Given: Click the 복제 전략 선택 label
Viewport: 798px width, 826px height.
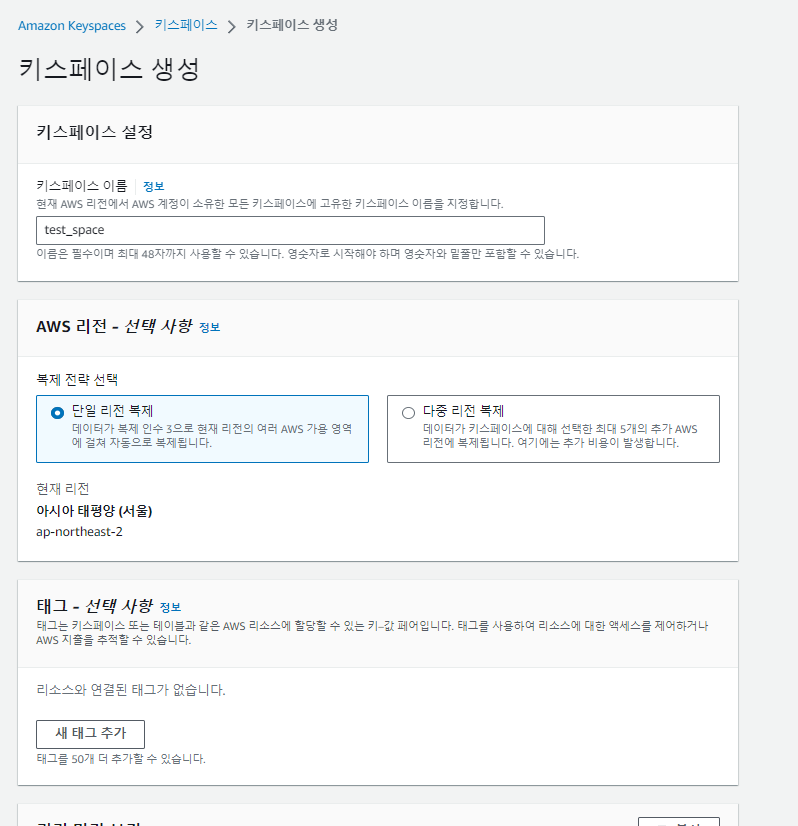Looking at the screenshot, I should [x=77, y=379].
